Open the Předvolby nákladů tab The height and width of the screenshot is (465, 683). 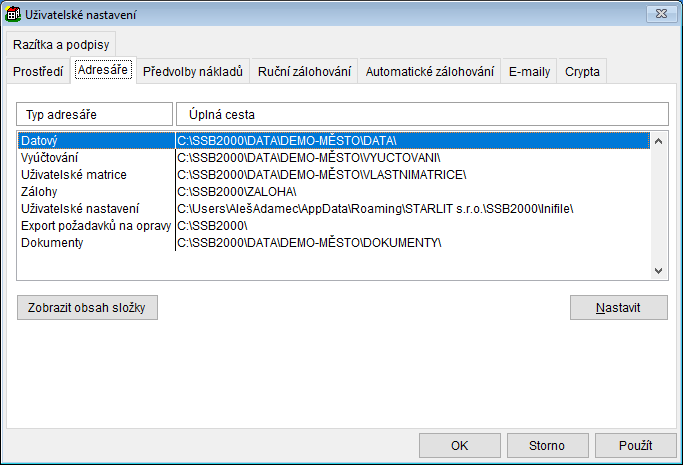pyautogui.click(x=193, y=72)
